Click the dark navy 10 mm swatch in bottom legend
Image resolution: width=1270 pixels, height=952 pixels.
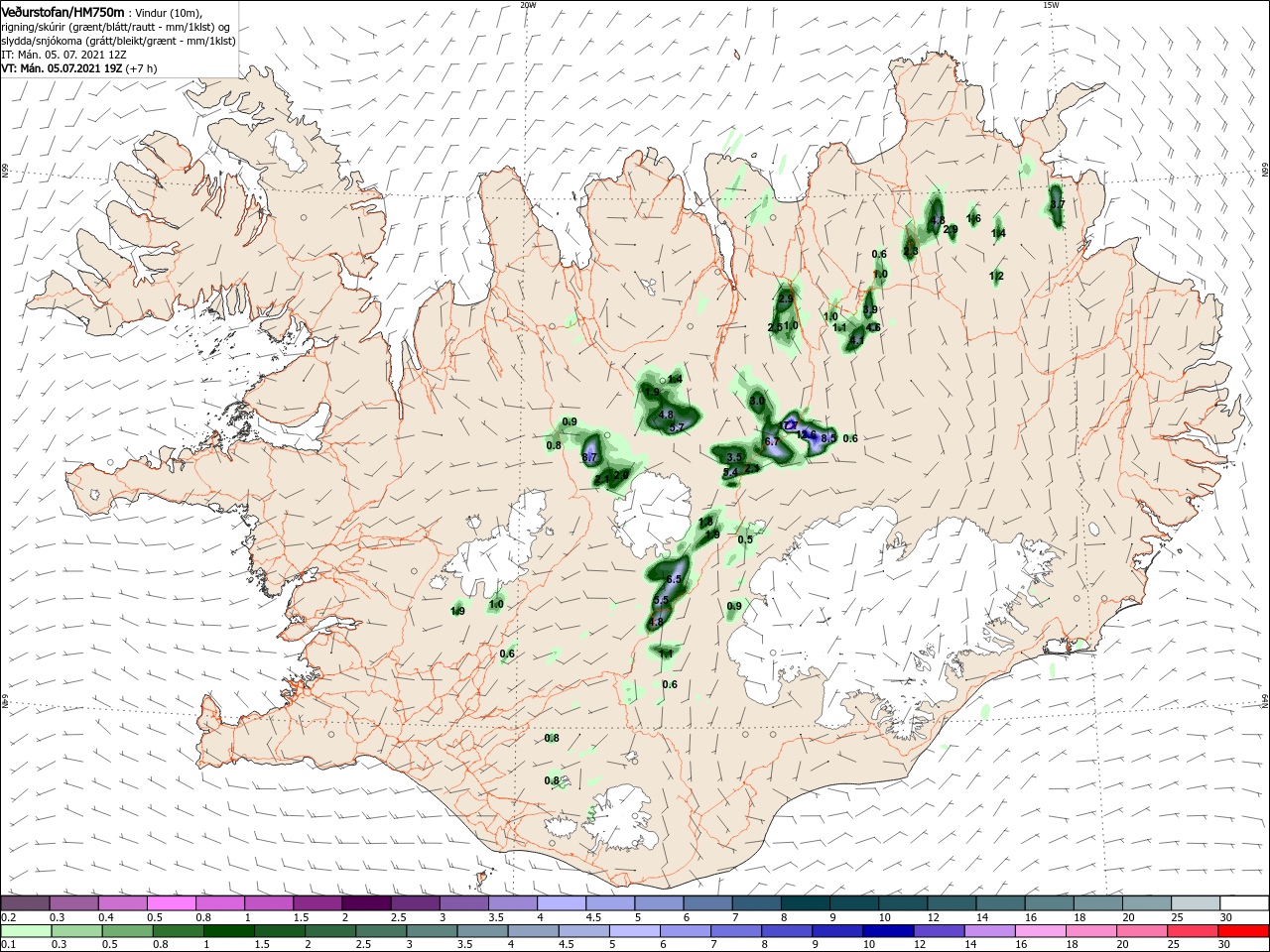click(x=886, y=930)
